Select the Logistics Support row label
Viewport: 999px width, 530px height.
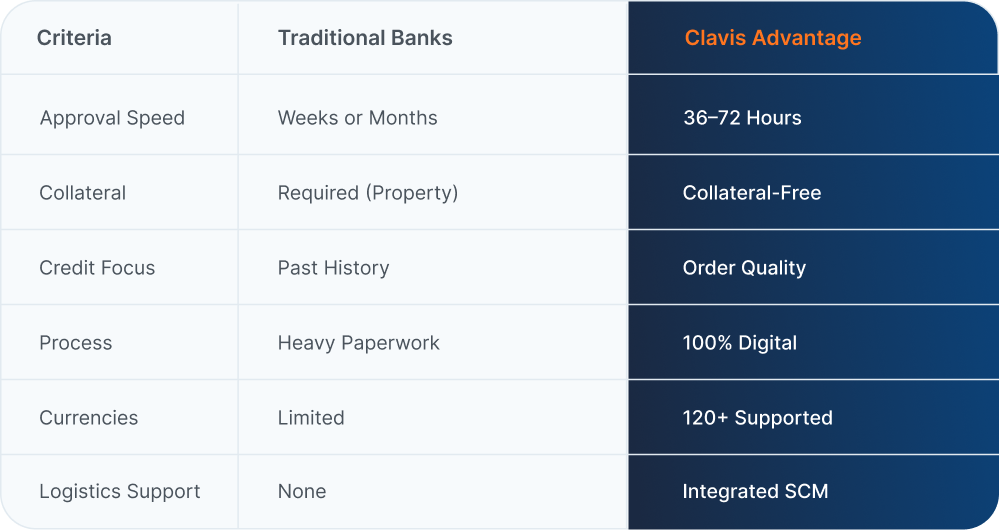click(x=119, y=492)
